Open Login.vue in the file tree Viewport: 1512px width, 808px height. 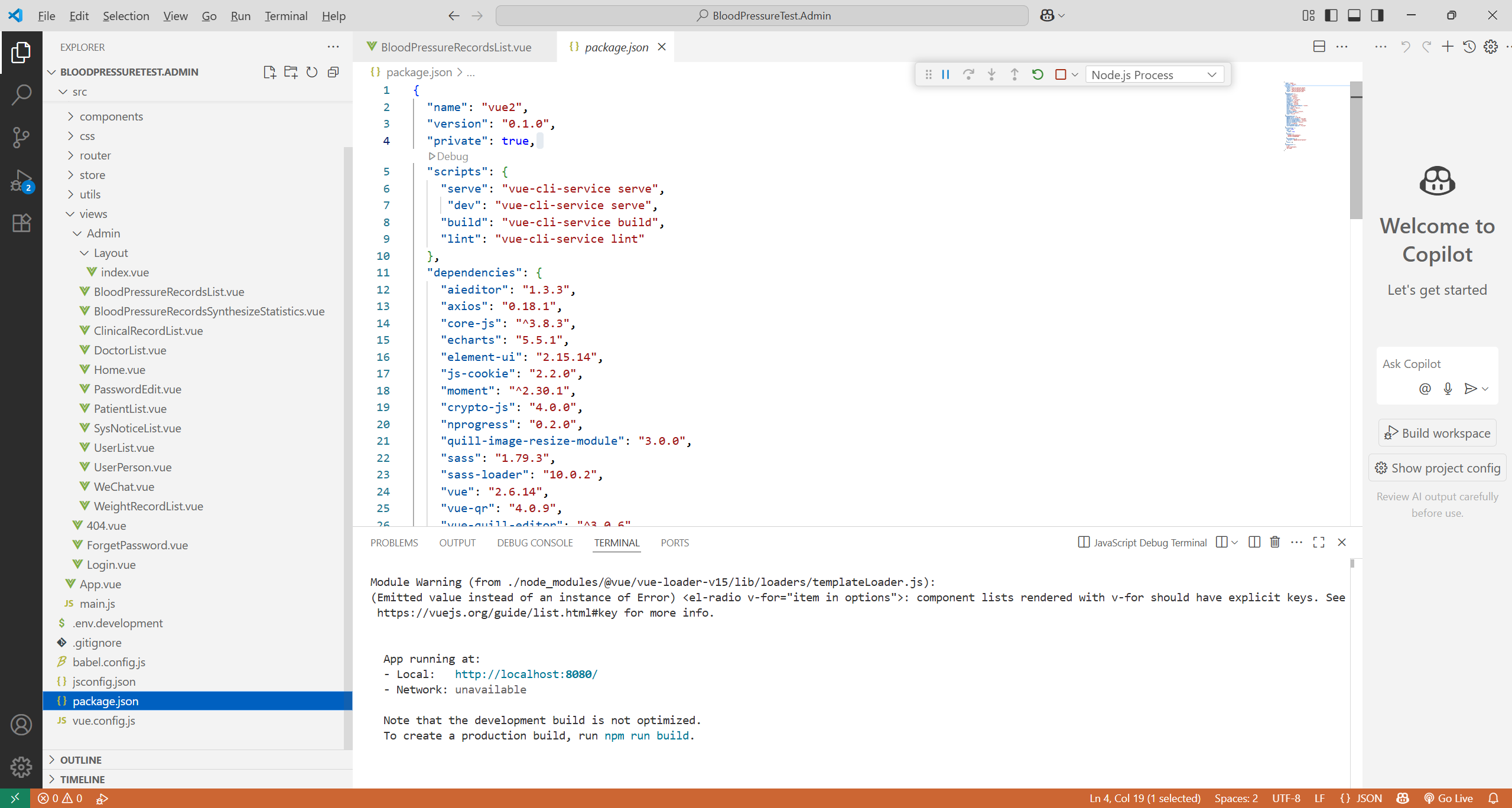pos(197,565)
